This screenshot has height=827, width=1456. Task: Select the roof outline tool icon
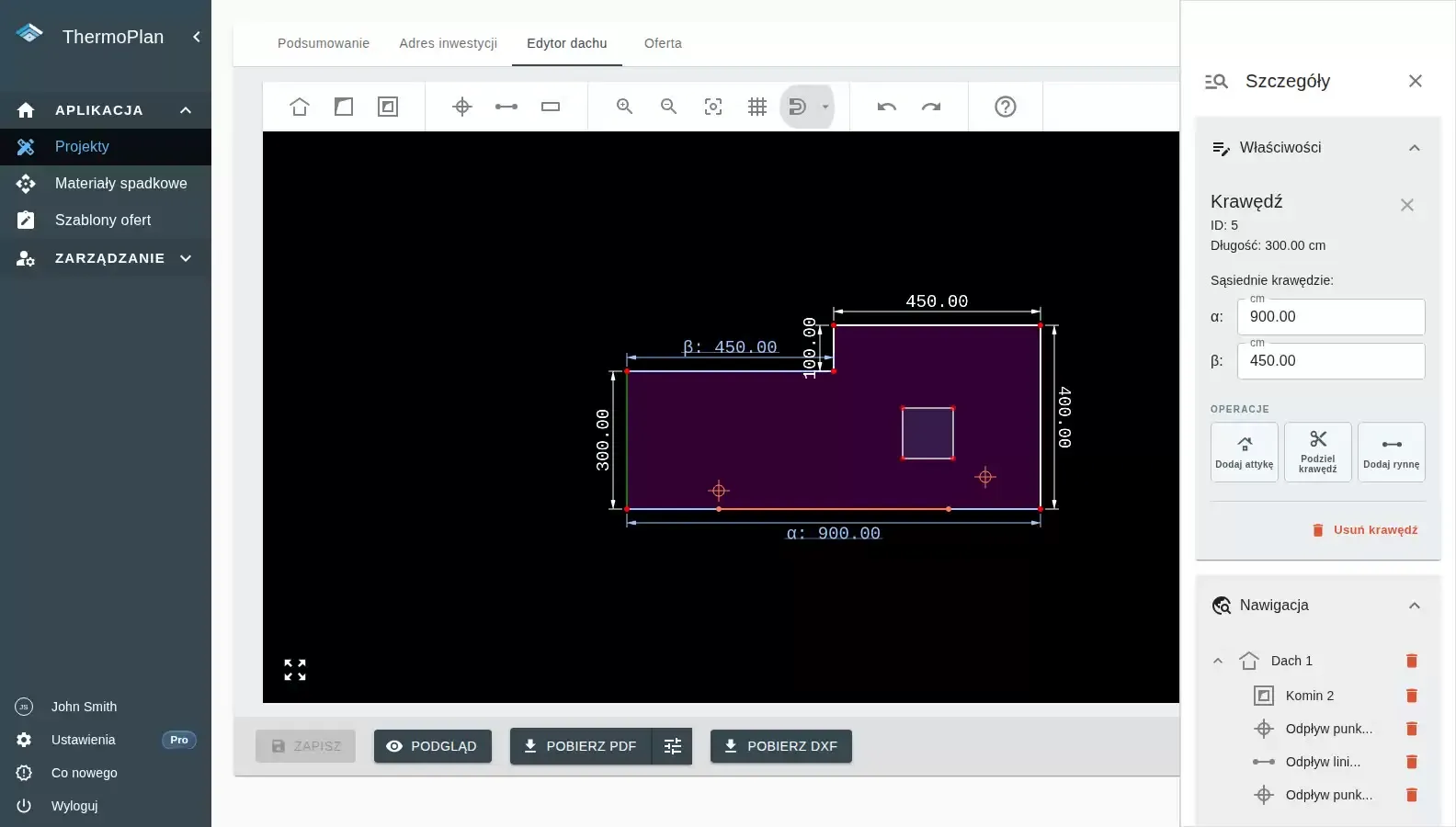(300, 107)
